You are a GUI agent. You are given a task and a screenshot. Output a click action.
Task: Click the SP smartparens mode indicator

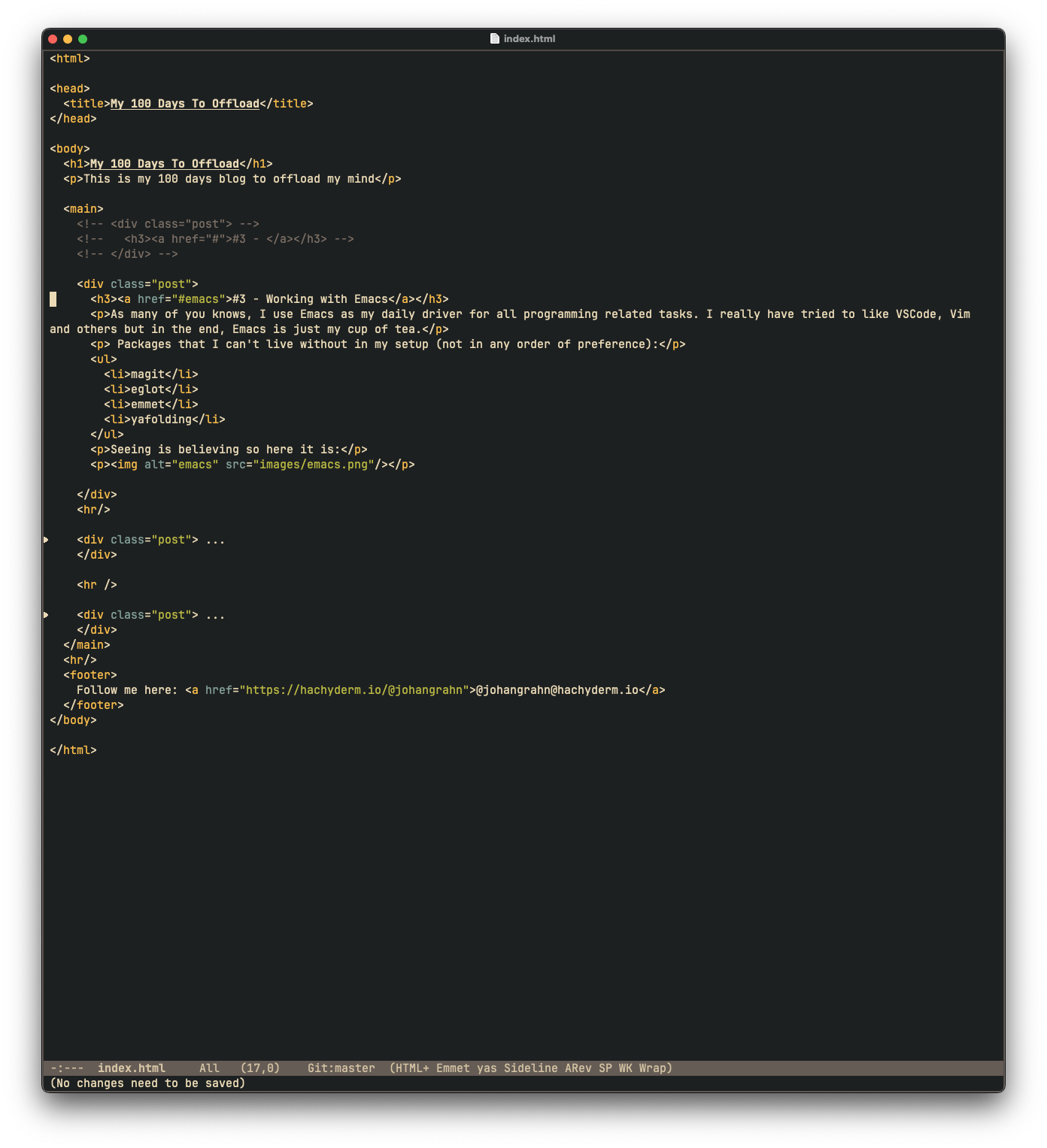coord(605,1068)
